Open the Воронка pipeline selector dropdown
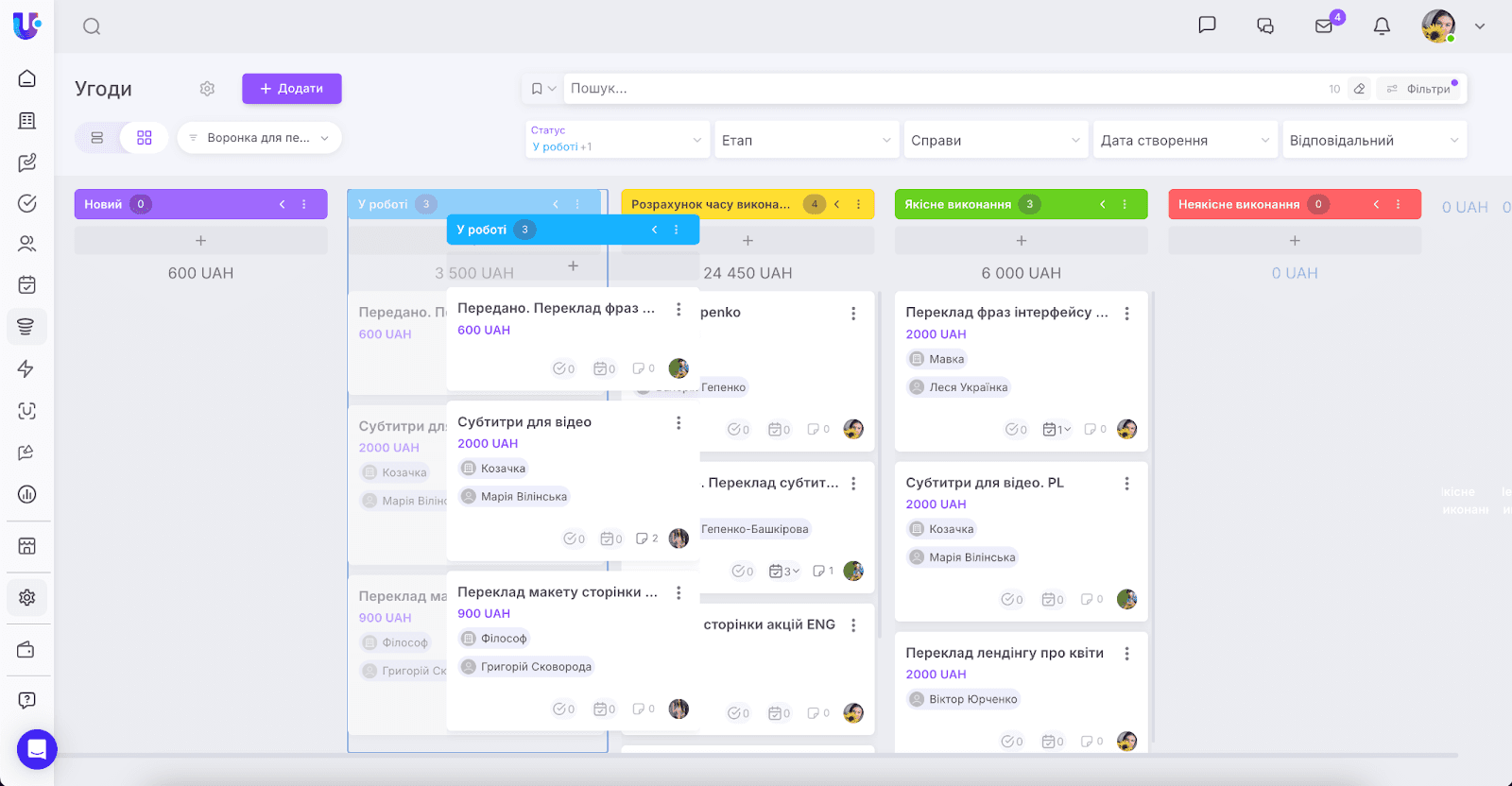The height and width of the screenshot is (786, 1512). pos(259,138)
